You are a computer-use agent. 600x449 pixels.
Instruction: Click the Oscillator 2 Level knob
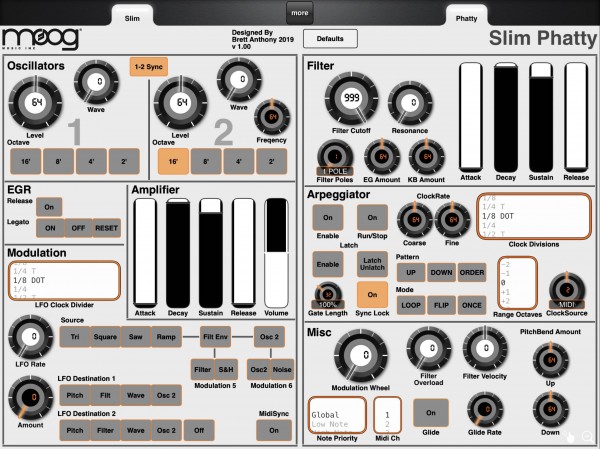181,103
